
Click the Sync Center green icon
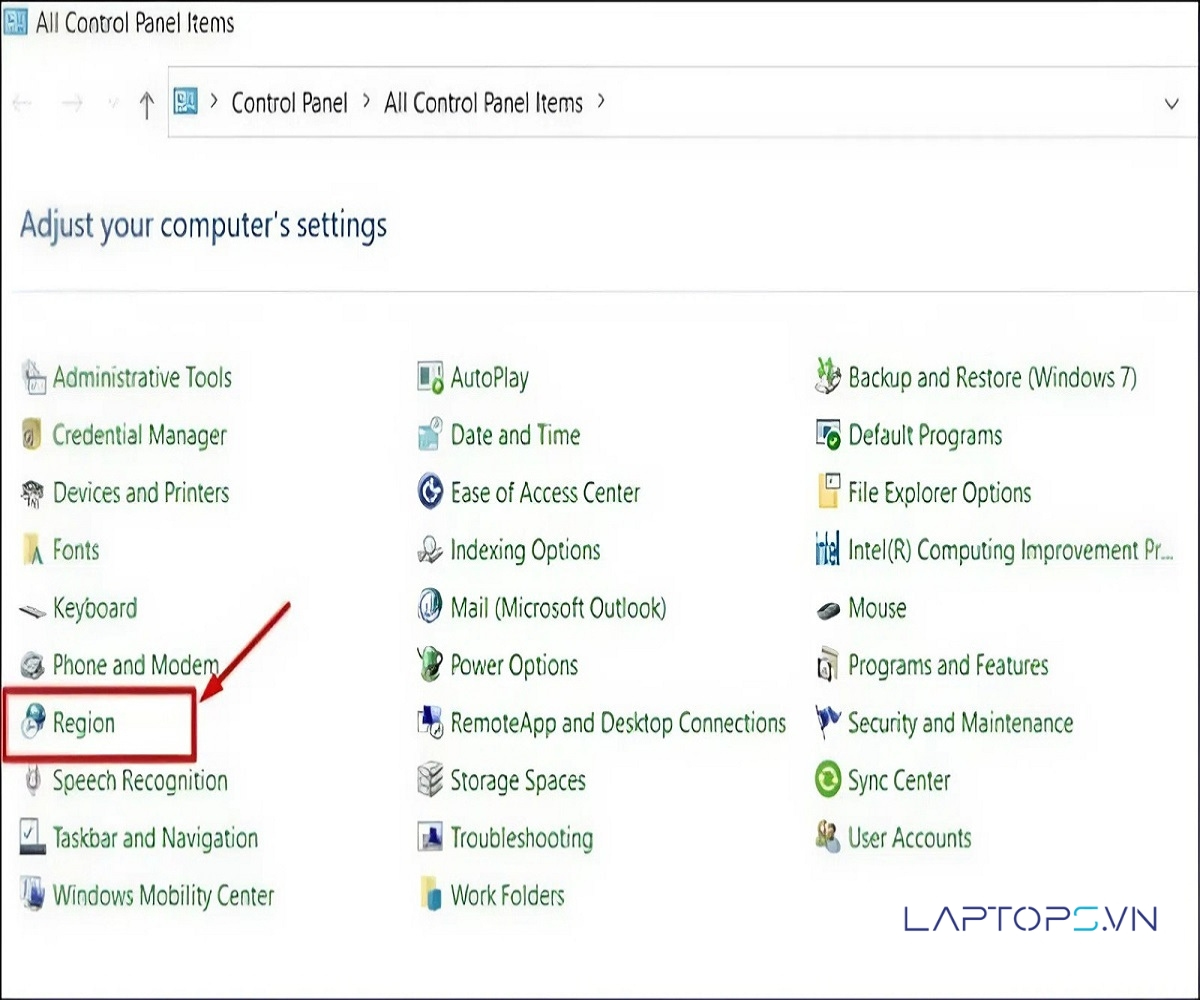point(828,781)
